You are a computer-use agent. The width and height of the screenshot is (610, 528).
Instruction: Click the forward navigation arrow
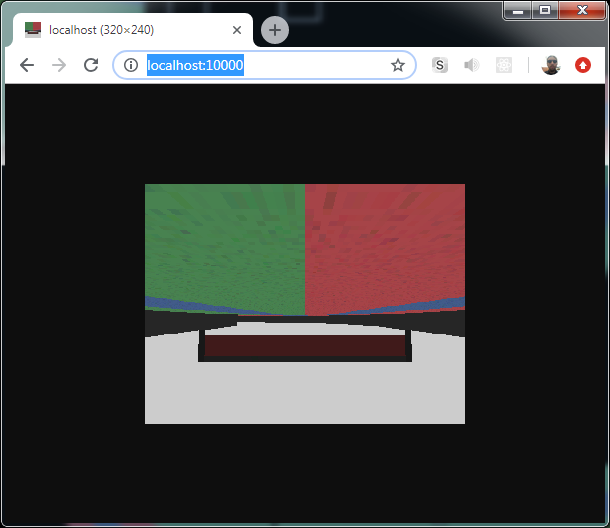point(59,65)
